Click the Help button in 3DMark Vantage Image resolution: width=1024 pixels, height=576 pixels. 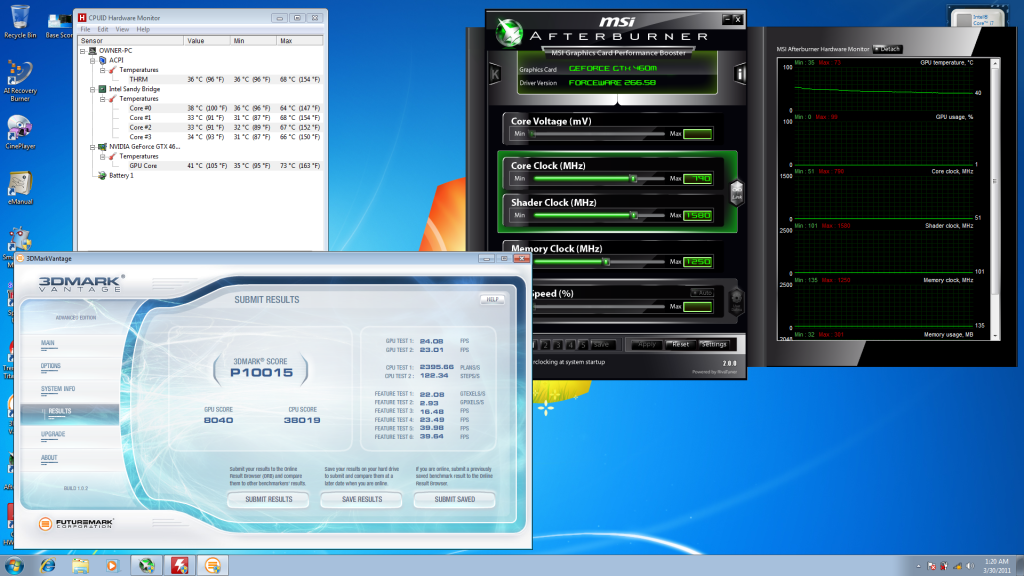492,299
